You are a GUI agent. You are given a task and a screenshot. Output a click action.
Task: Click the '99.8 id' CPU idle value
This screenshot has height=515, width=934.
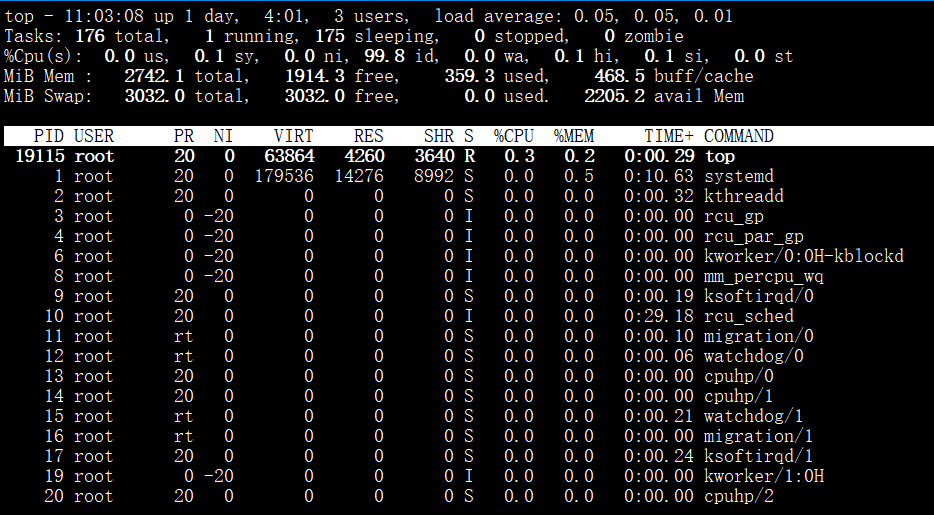point(401,57)
